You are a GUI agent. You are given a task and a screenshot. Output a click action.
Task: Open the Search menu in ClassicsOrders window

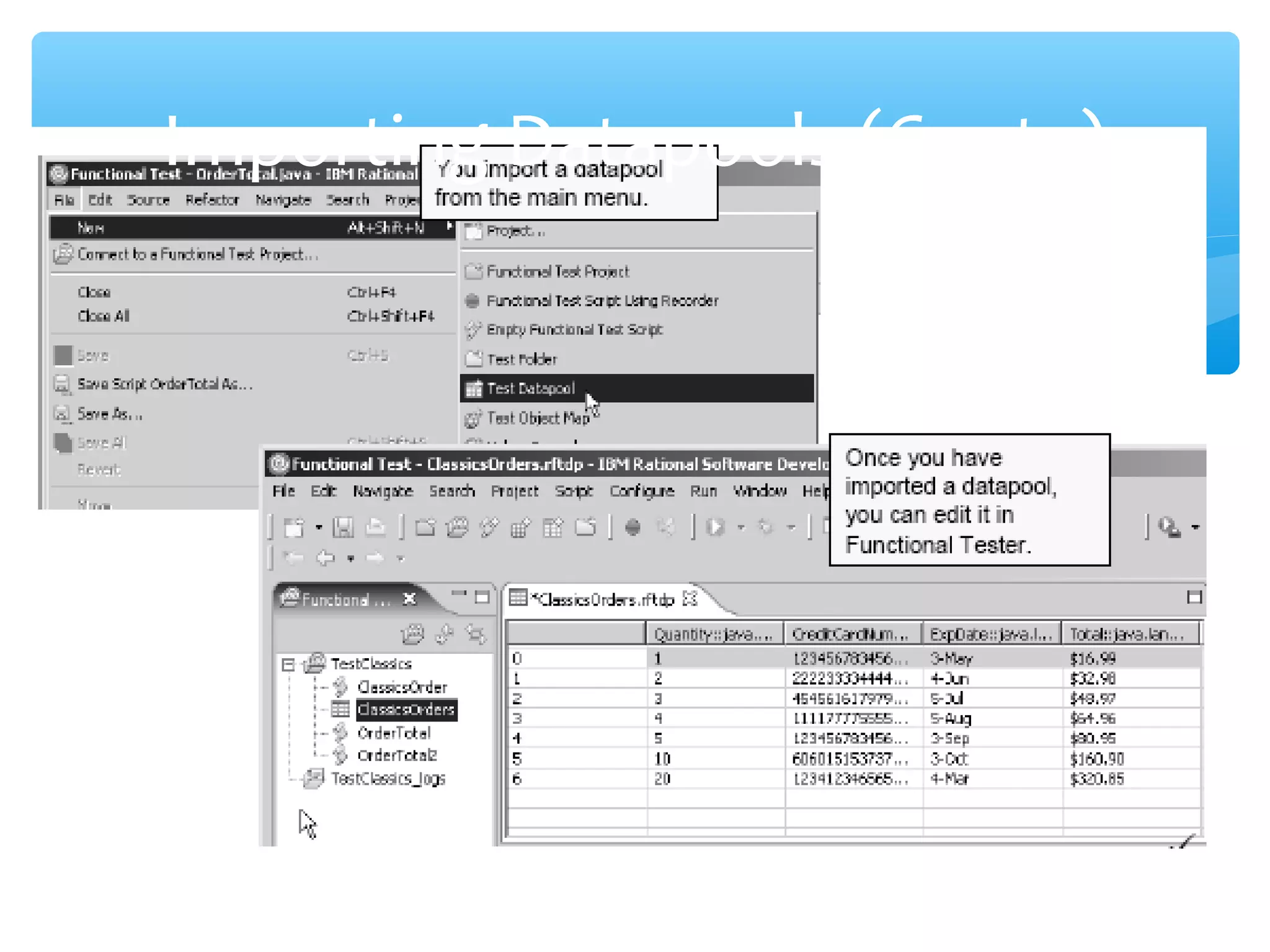click(452, 491)
